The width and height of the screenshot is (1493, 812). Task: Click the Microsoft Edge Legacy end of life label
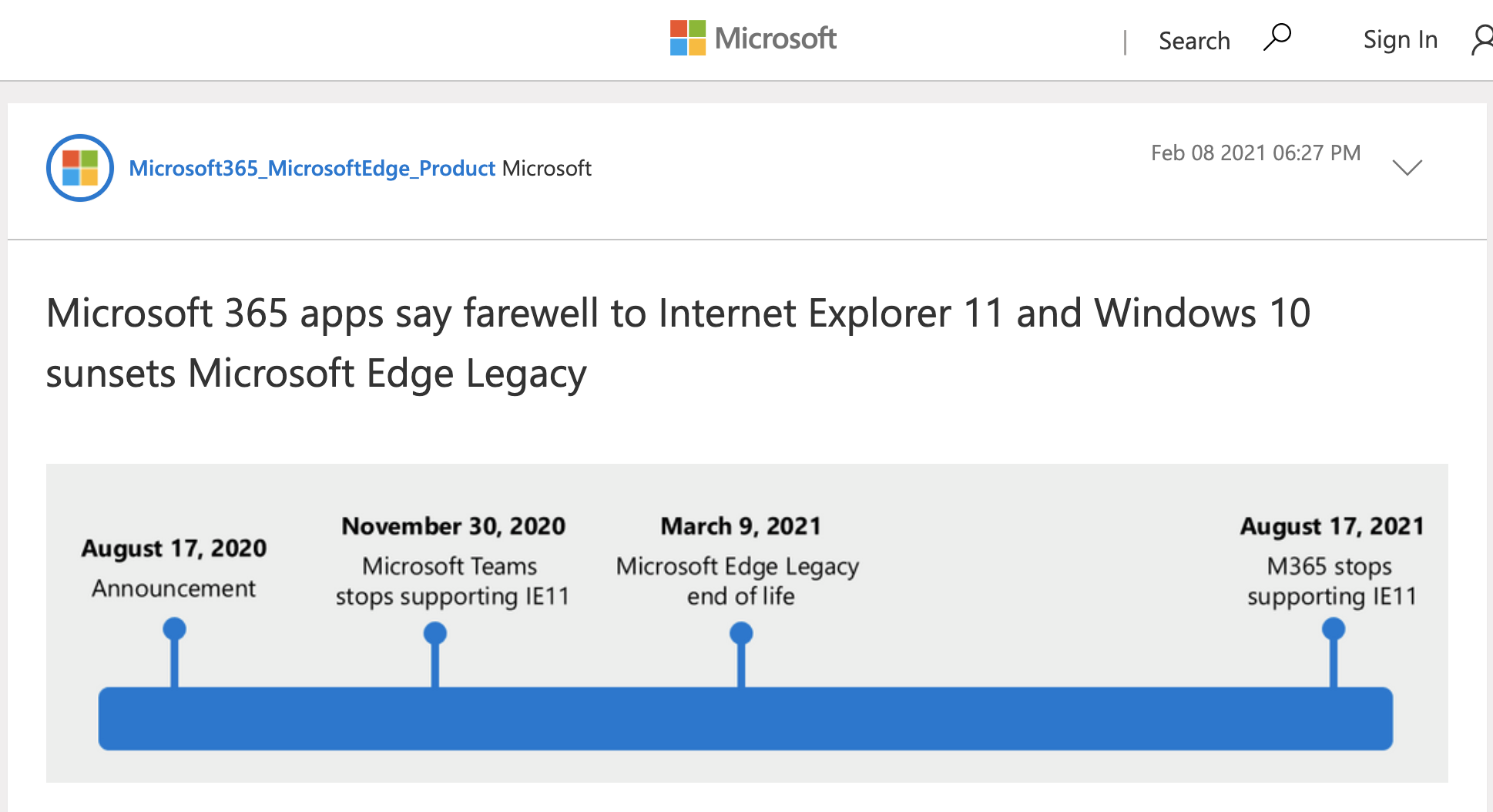click(x=737, y=581)
